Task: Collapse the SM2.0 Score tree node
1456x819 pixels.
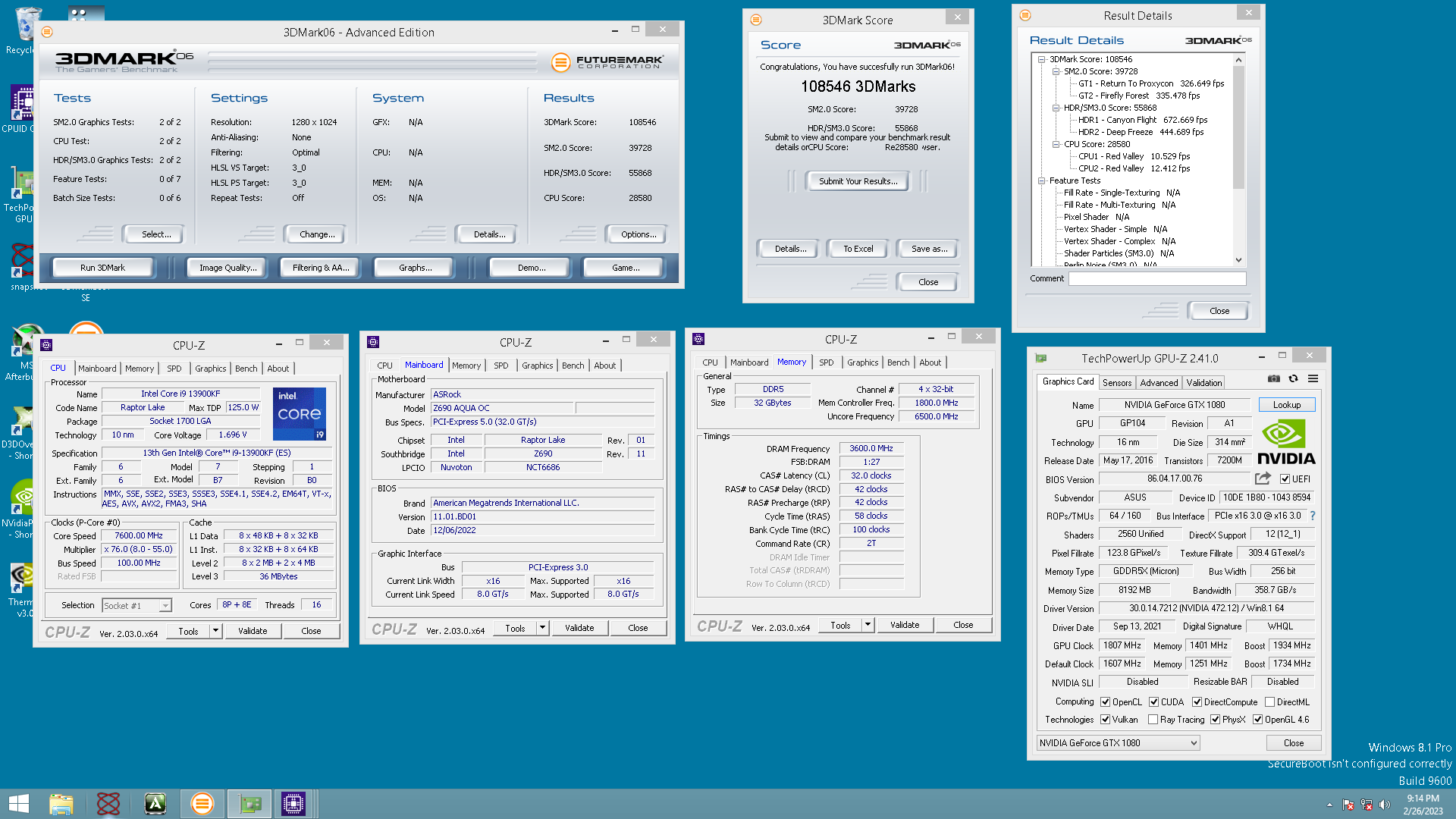Action: [x=1056, y=71]
